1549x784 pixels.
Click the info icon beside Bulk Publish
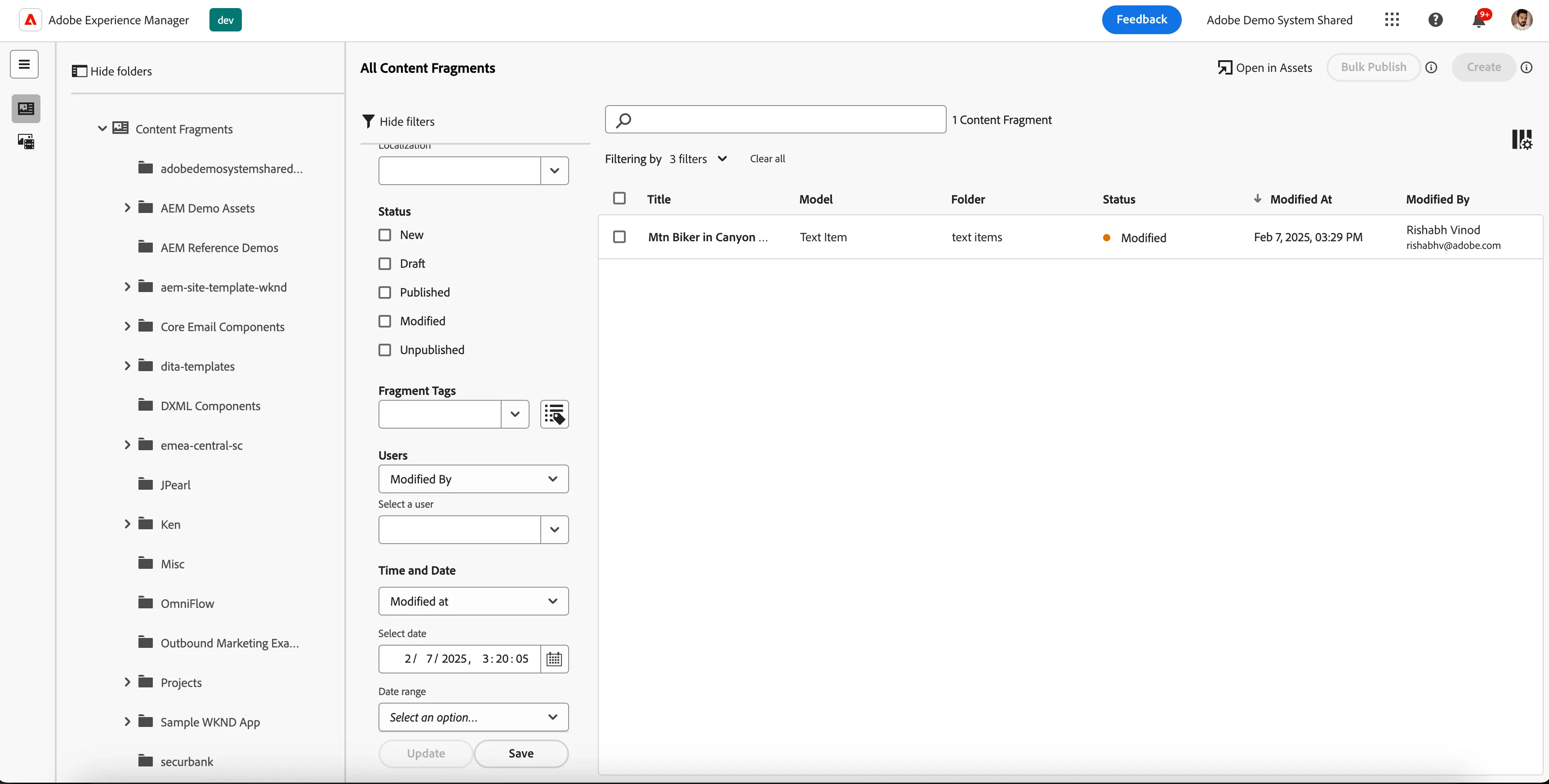point(1431,67)
